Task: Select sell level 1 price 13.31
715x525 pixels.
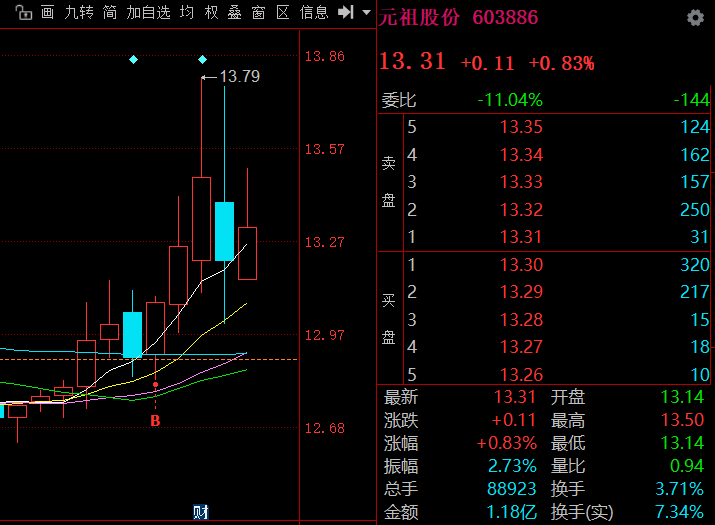Action: click(521, 237)
